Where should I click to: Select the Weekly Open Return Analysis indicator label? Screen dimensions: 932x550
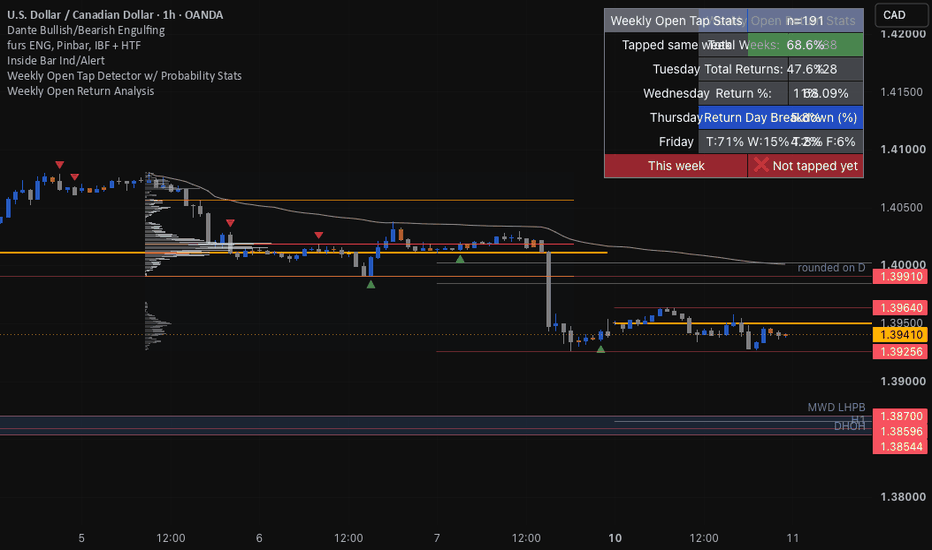pyautogui.click(x=80, y=91)
